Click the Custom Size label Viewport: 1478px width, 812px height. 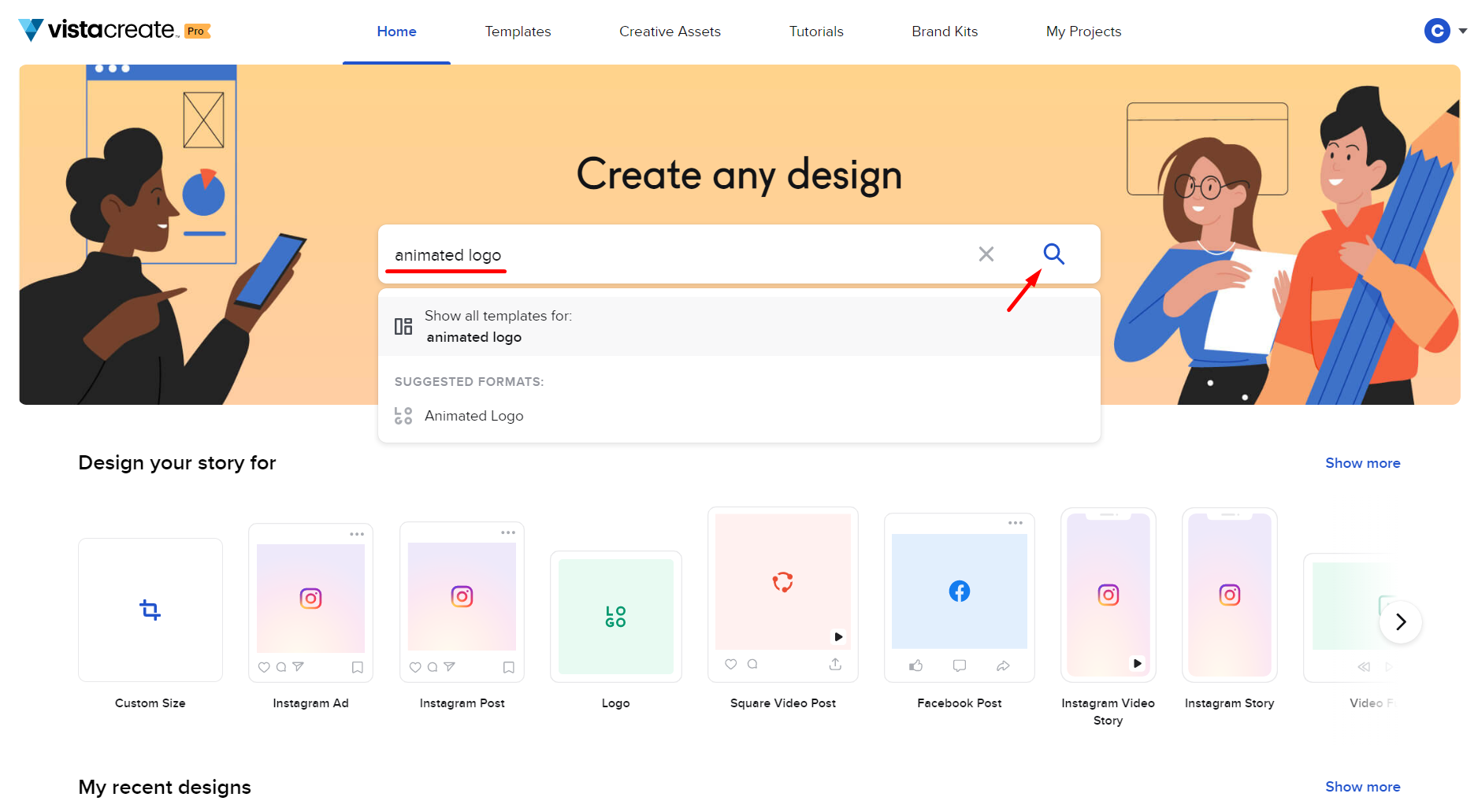(x=150, y=703)
